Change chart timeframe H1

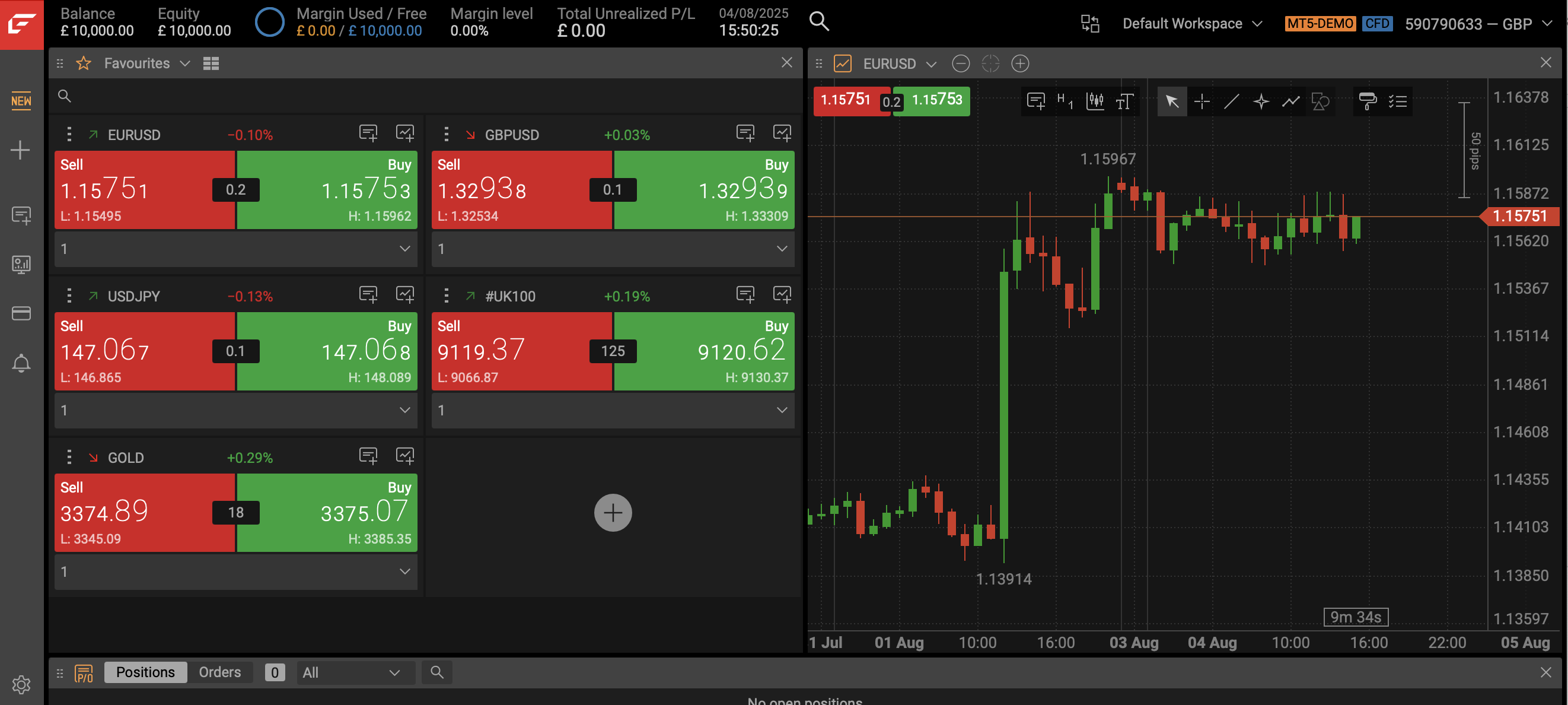click(x=1065, y=101)
